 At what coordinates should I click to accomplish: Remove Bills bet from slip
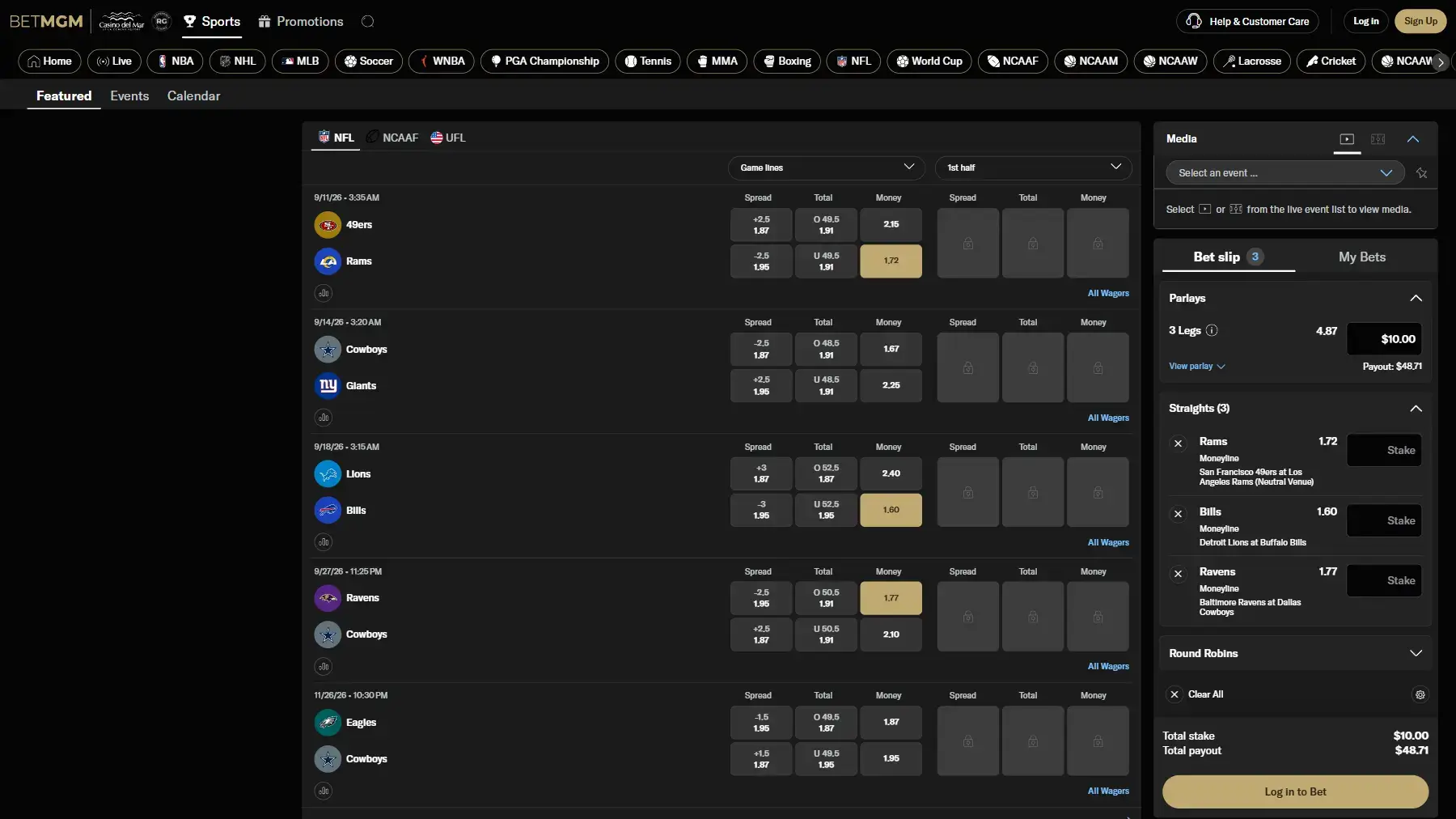[1179, 514]
